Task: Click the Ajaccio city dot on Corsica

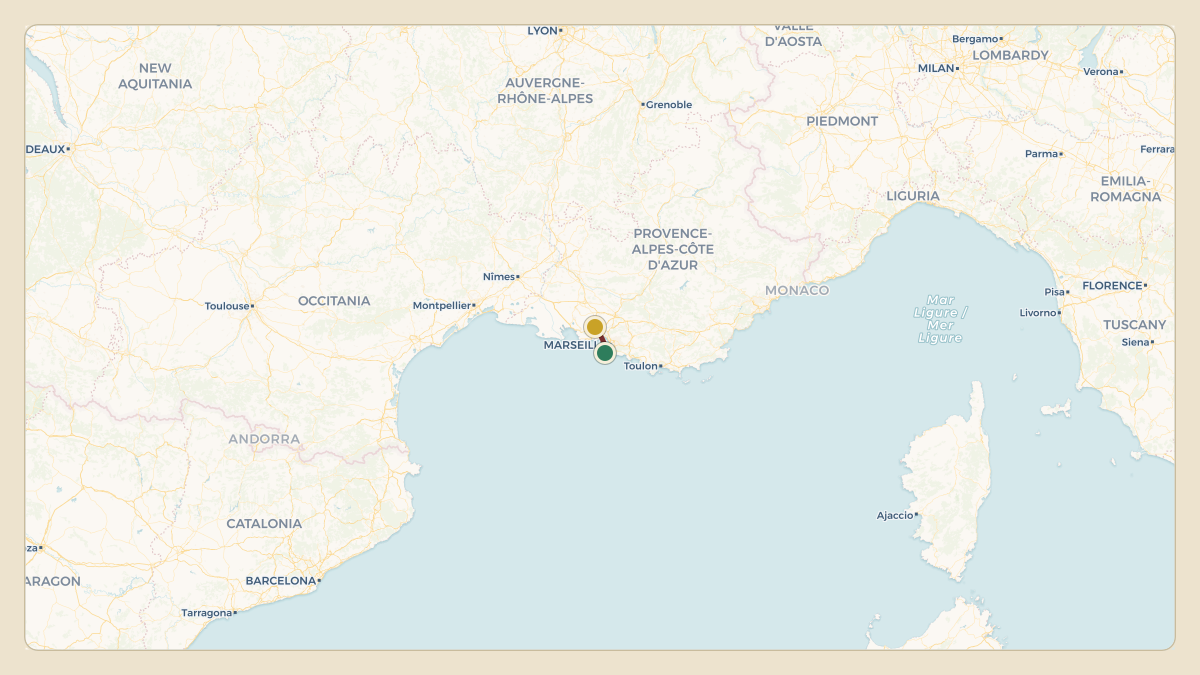Action: point(916,515)
